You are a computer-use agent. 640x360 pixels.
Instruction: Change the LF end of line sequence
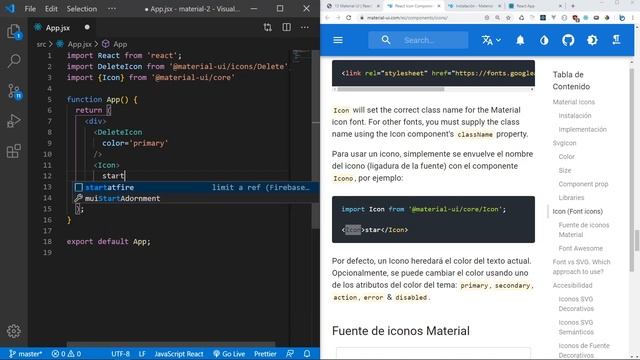point(142,354)
